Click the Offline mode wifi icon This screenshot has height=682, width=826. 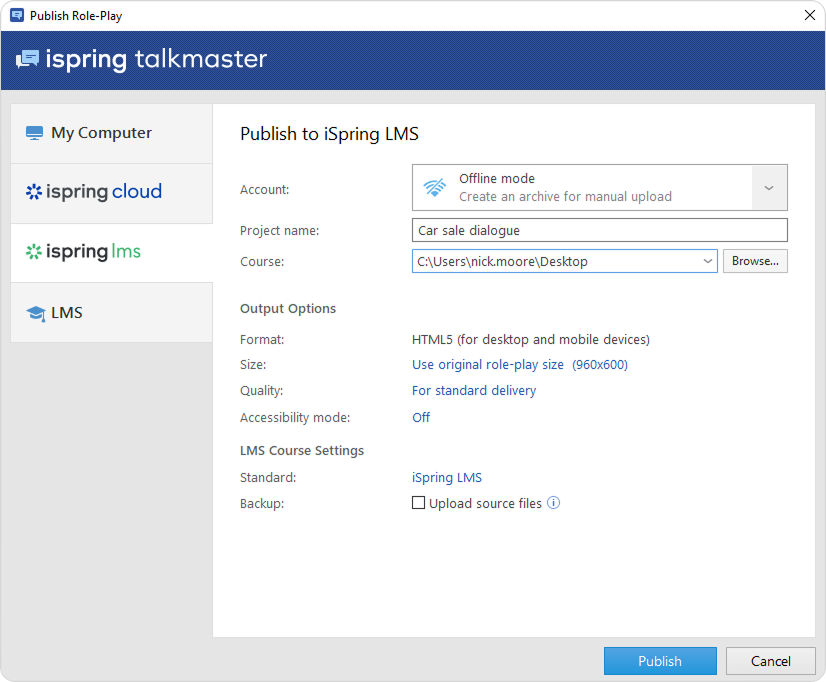[x=435, y=188]
